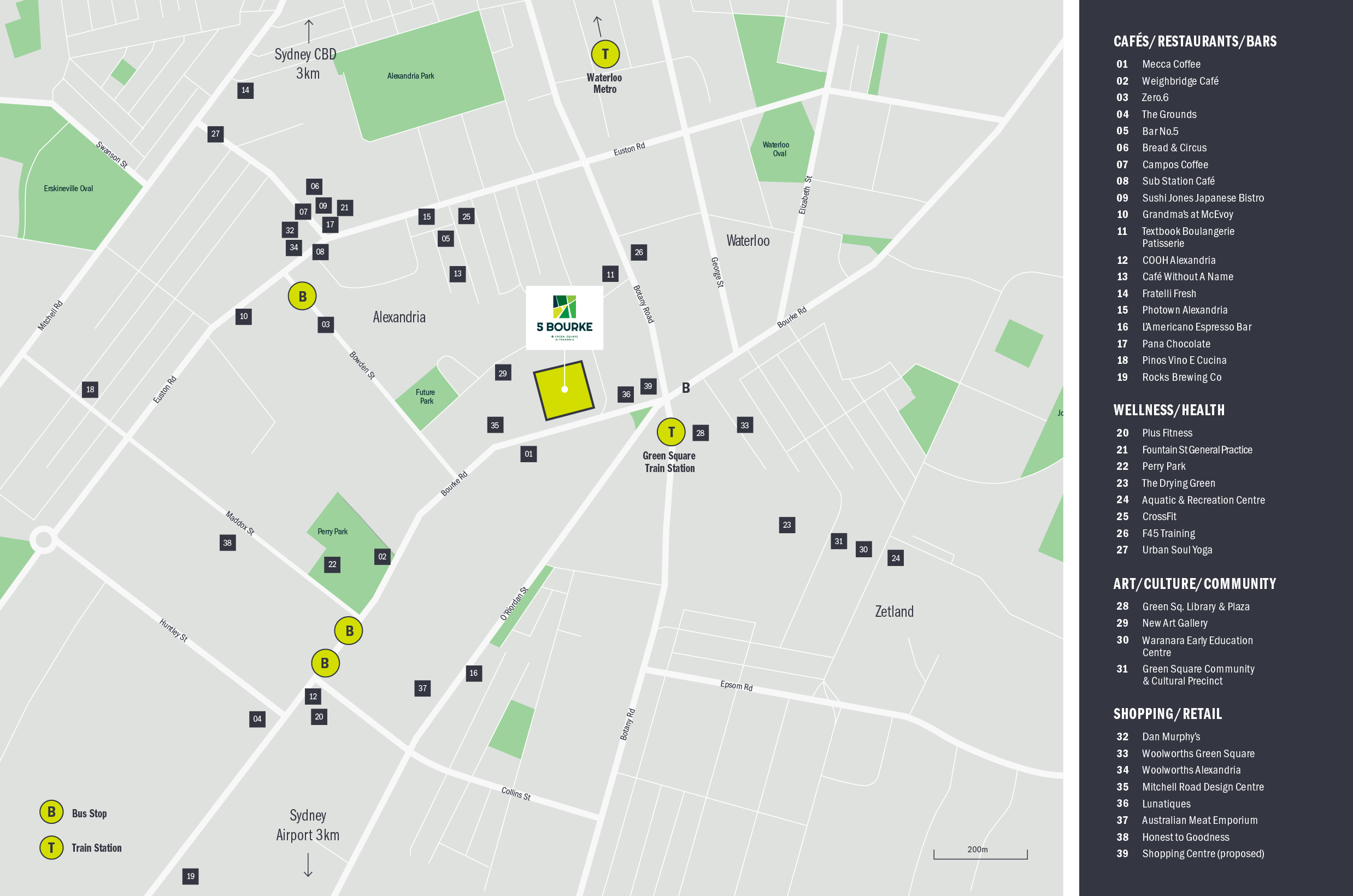Click the Art/Culture/Community heading
Screen dimensions: 1353x896
[1194, 583]
